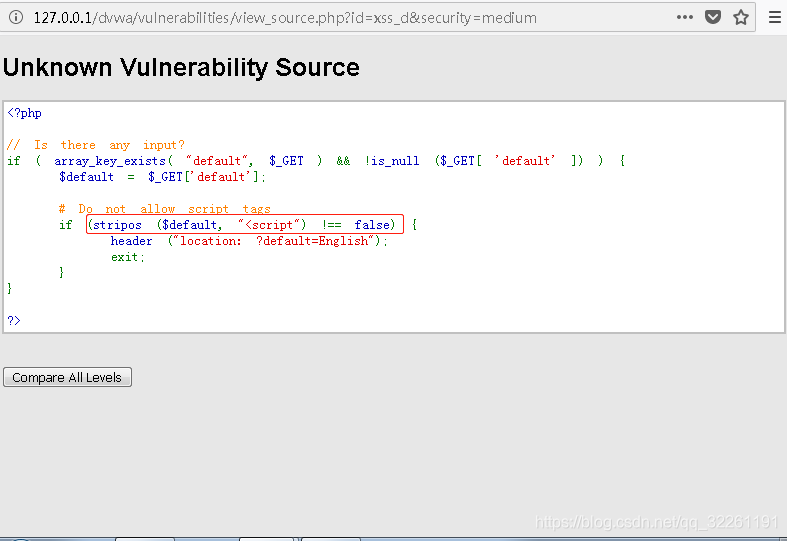The width and height of the screenshot is (787, 541).
Task: Open the Firefox hamburger menu
Action: point(775,18)
